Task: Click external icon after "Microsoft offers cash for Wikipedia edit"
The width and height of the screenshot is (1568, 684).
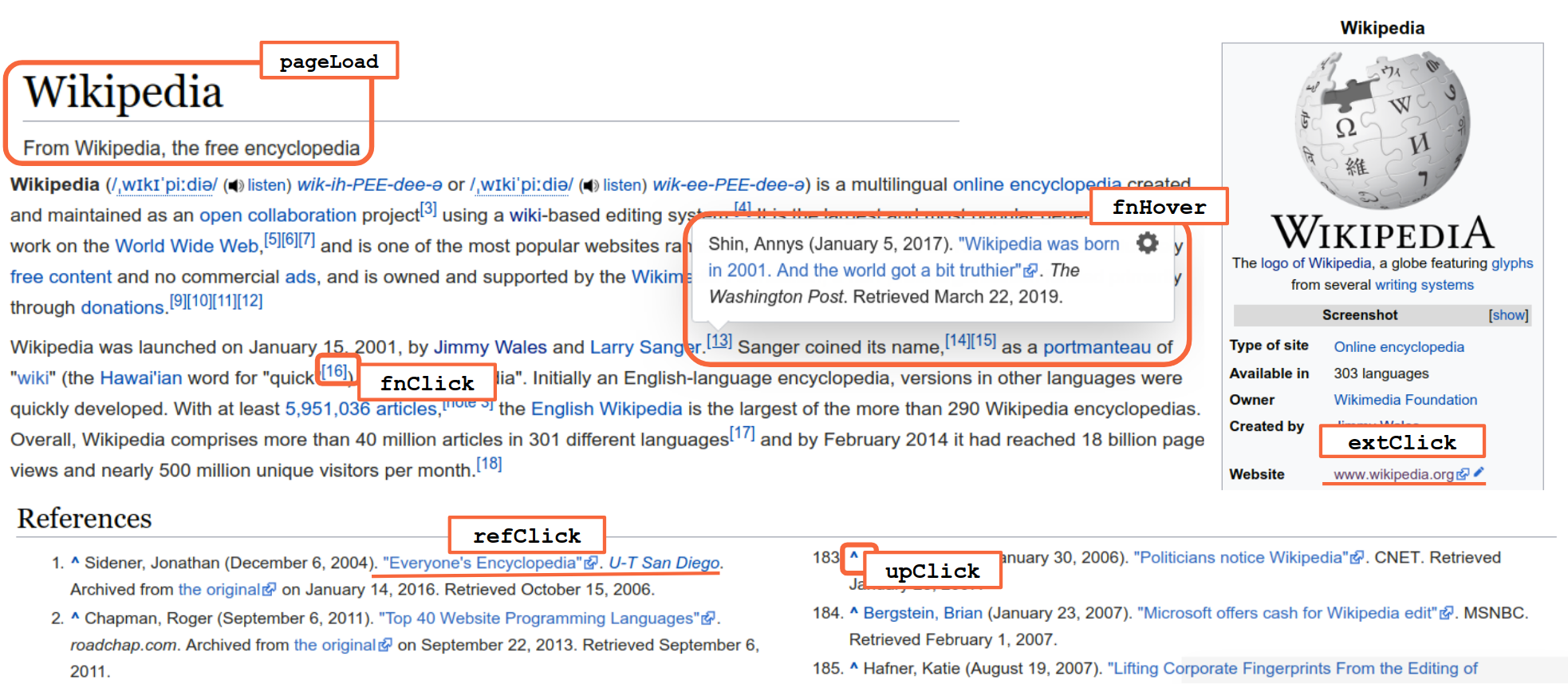Action: pos(1446,613)
